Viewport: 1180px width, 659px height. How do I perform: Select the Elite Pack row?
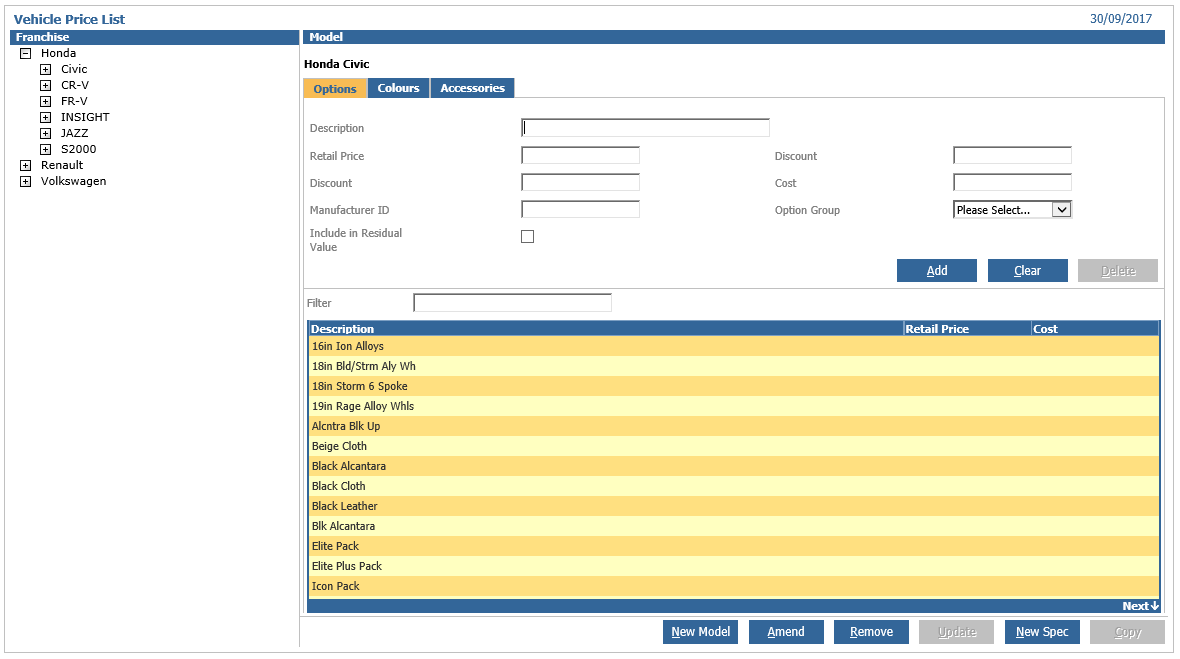(x=734, y=546)
